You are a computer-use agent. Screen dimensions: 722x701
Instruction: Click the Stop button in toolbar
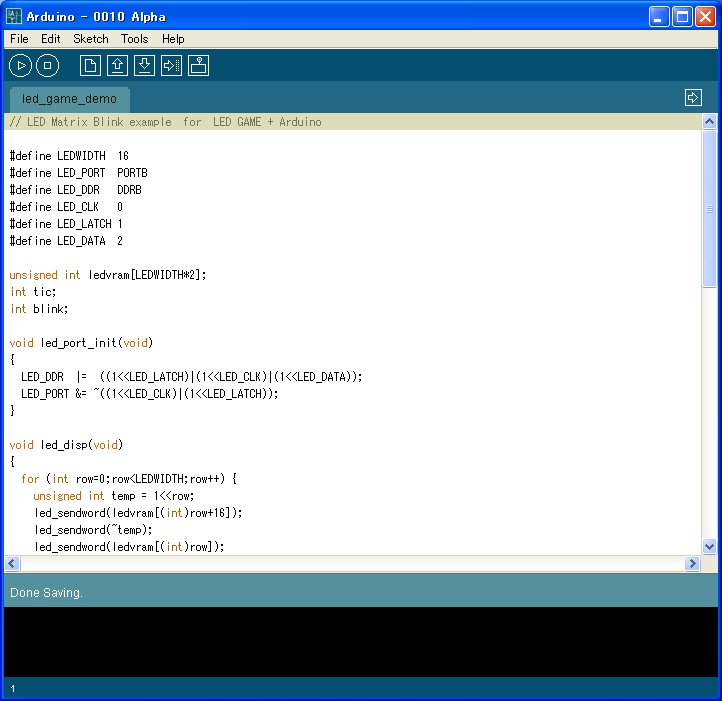tap(47, 65)
